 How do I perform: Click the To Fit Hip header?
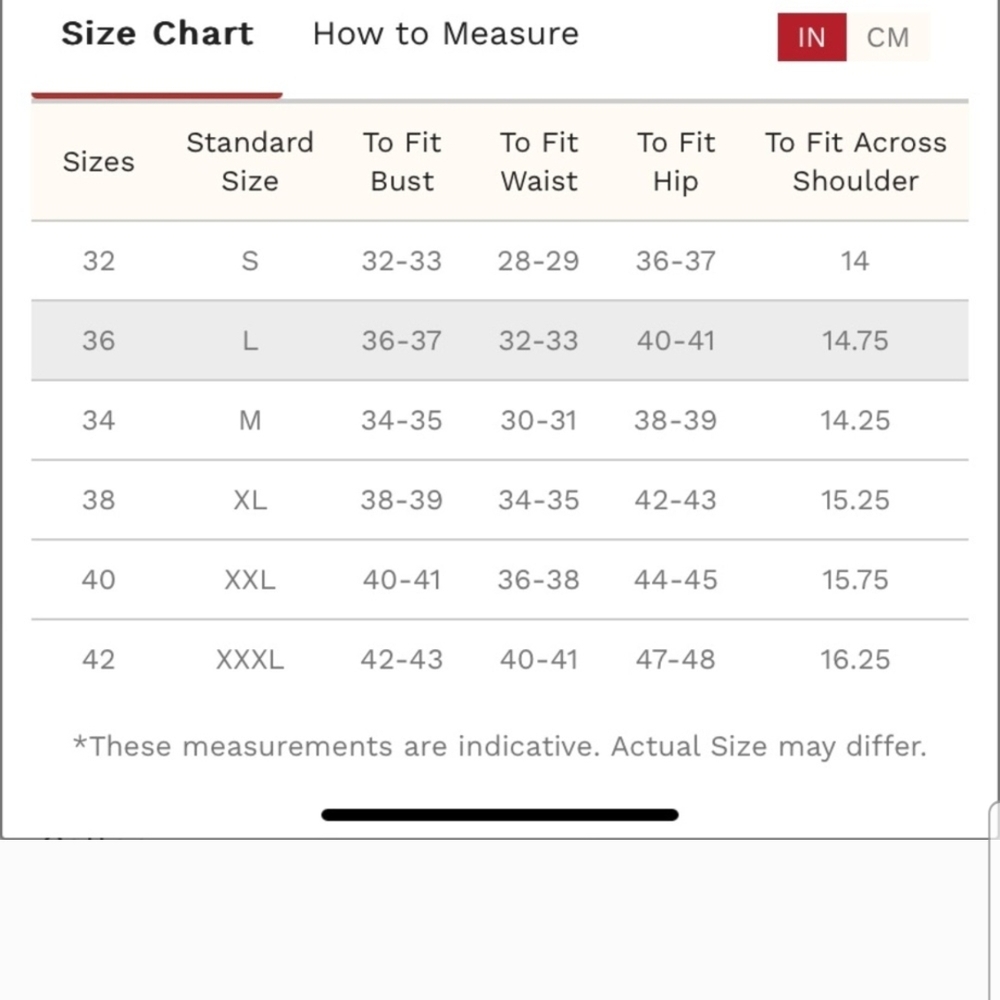point(676,162)
